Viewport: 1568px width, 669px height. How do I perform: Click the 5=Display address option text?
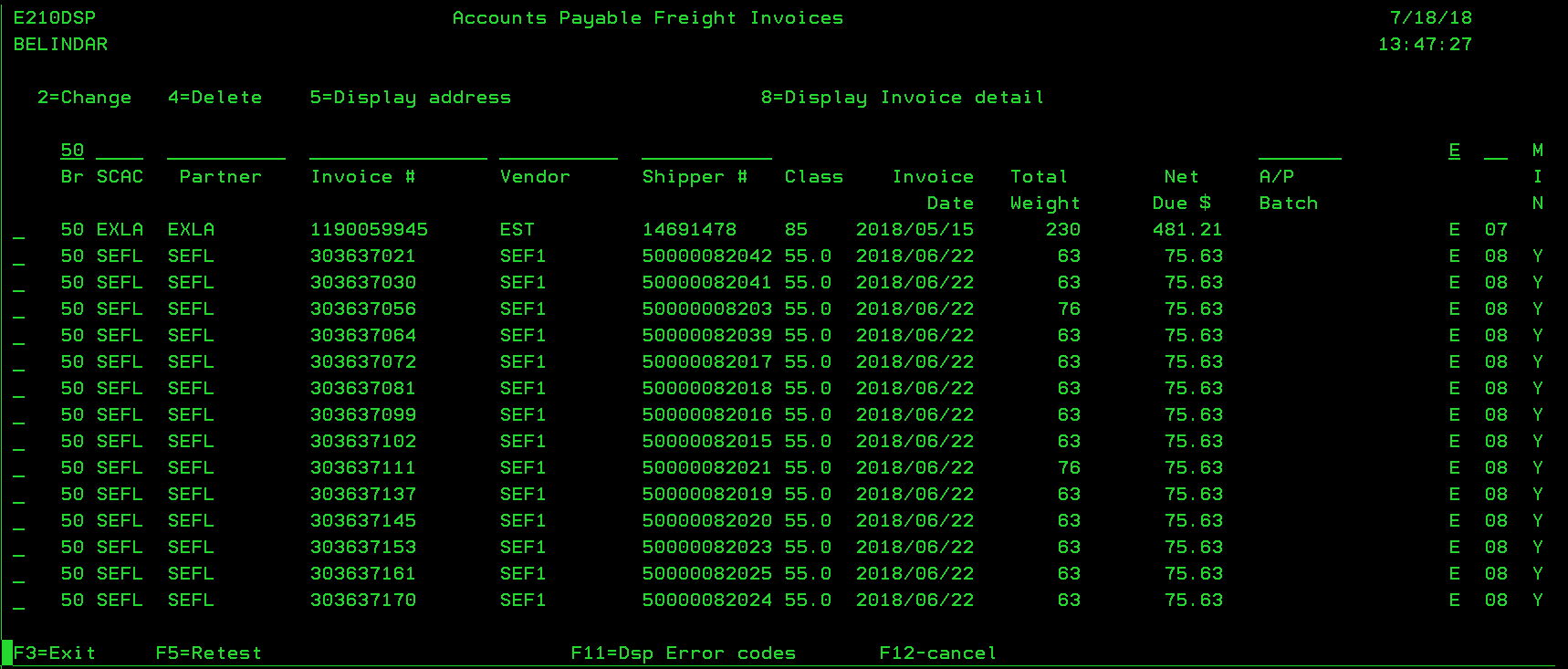[x=410, y=98]
